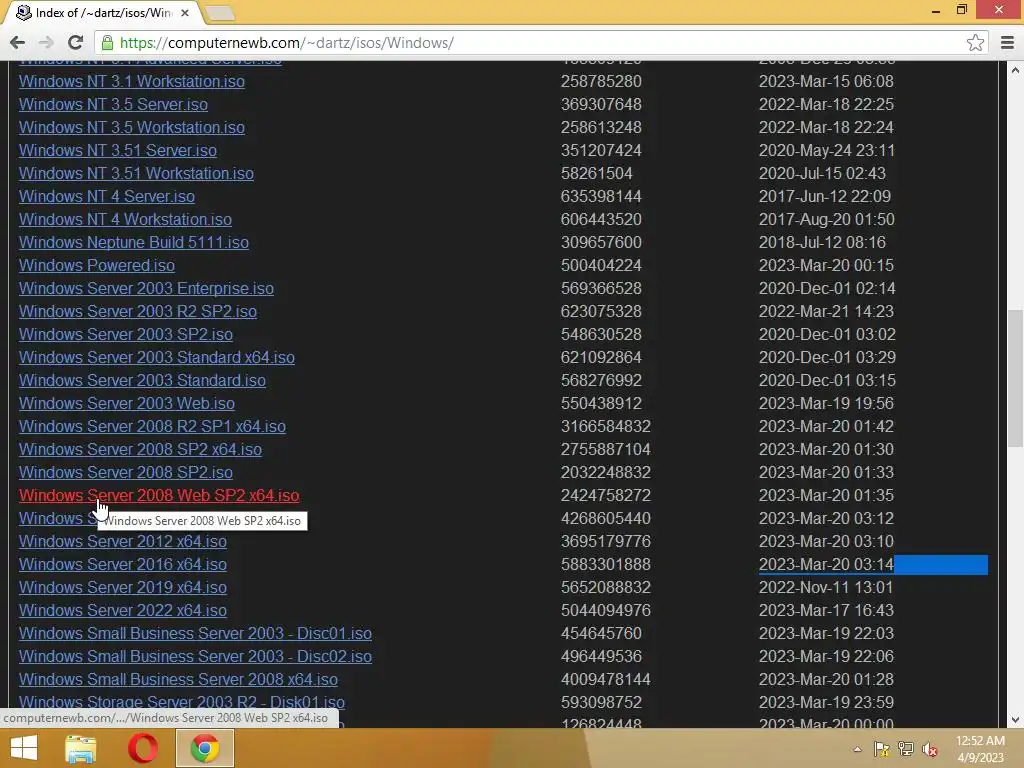Open Windows Server 2003 Standard.iso link
1024x768 pixels.
[142, 380]
